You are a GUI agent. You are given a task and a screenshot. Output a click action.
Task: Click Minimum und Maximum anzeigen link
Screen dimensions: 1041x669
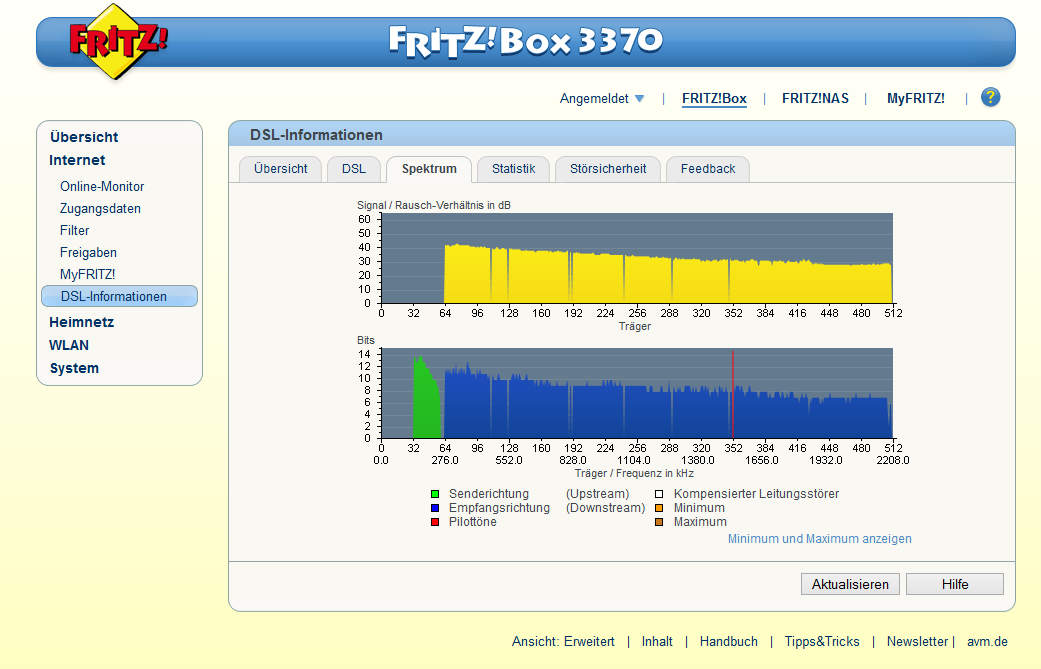pos(819,539)
